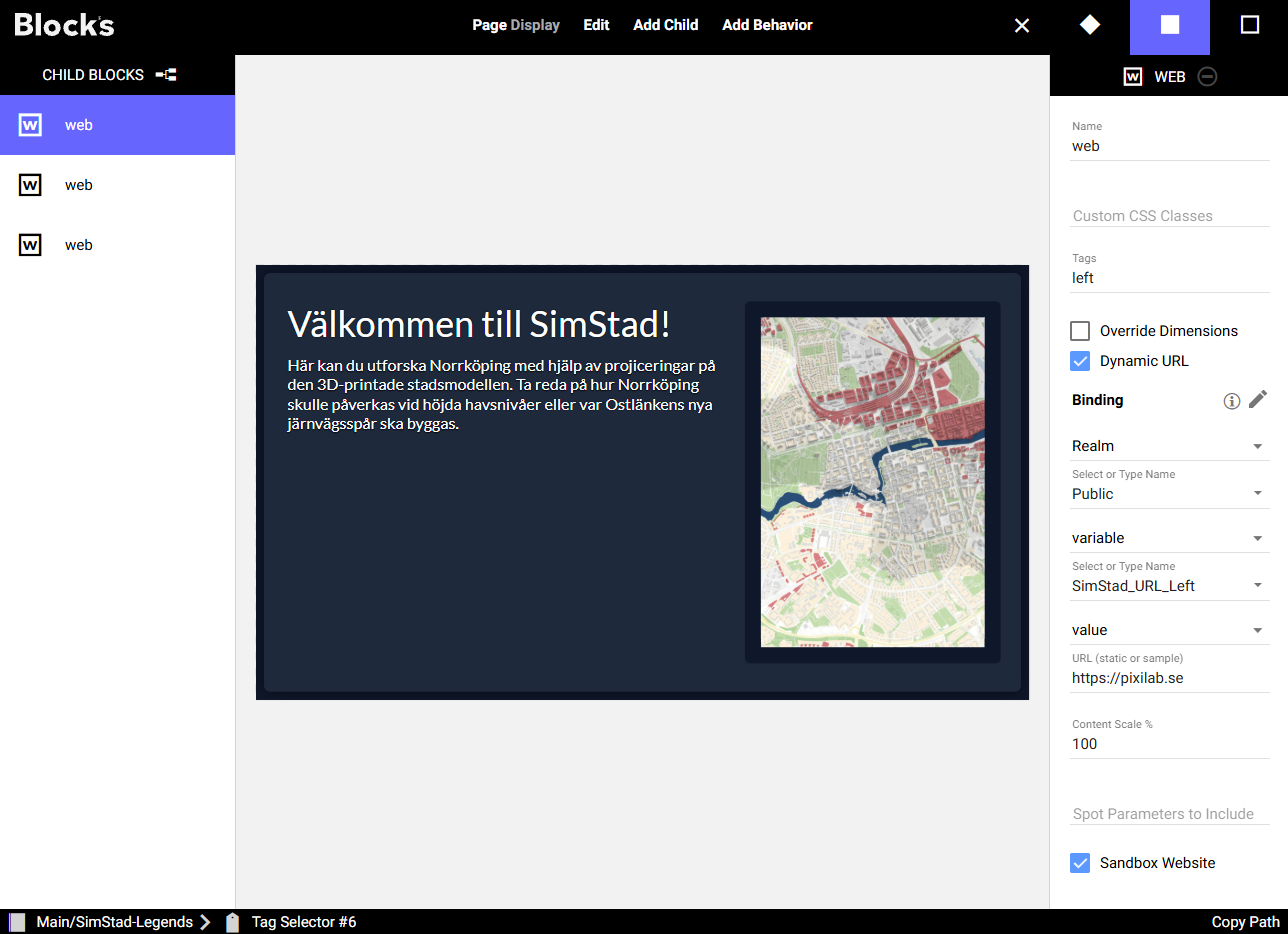Image resolution: width=1288 pixels, height=934 pixels.
Task: Enable the Override Dimensions checkbox
Action: (x=1080, y=331)
